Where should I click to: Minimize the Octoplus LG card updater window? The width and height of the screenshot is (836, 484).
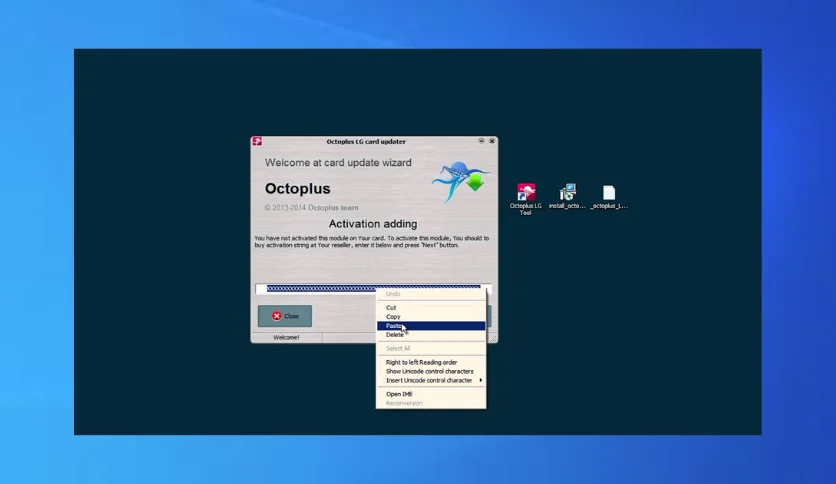(481, 141)
